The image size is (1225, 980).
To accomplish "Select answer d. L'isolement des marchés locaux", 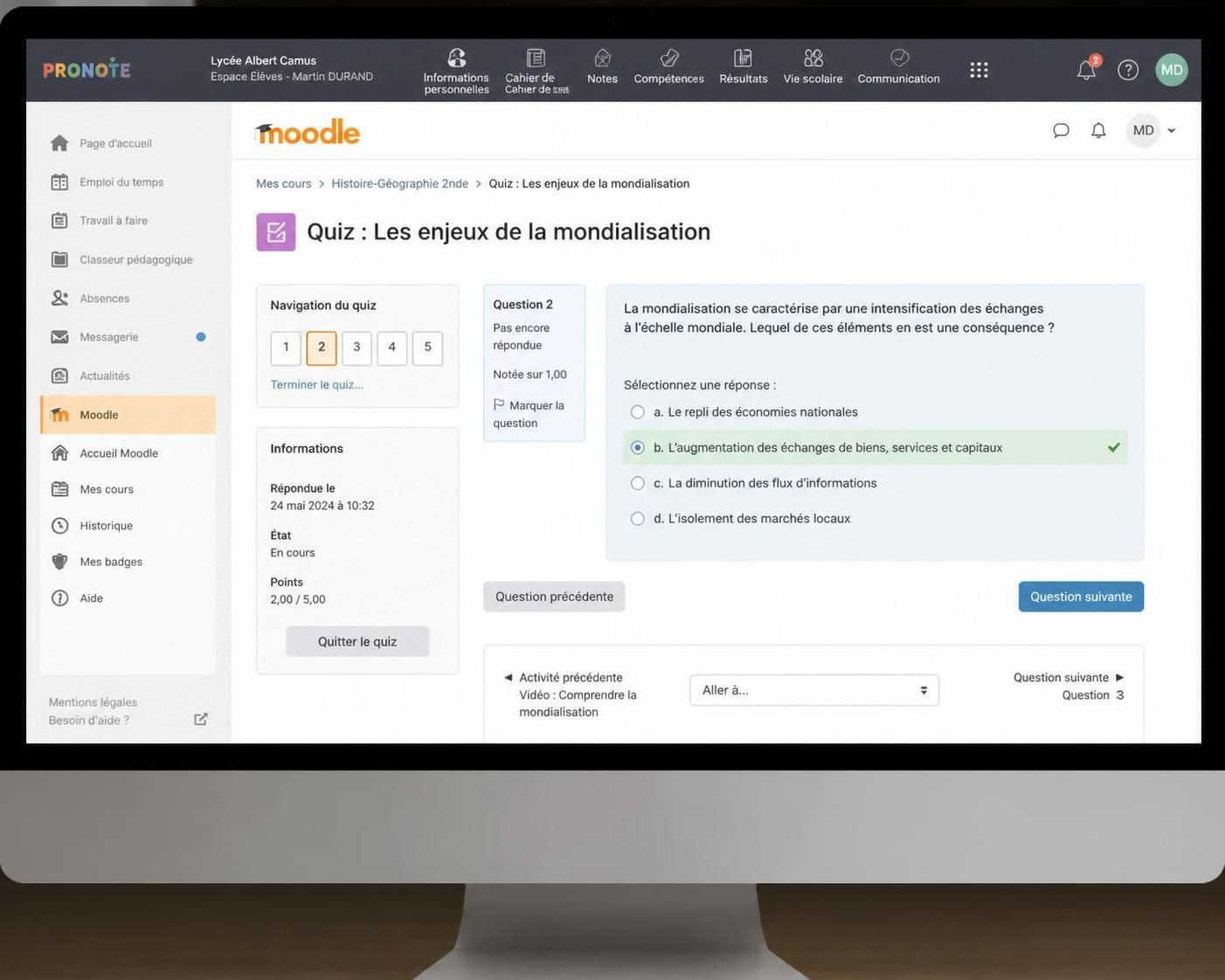I will coord(637,519).
